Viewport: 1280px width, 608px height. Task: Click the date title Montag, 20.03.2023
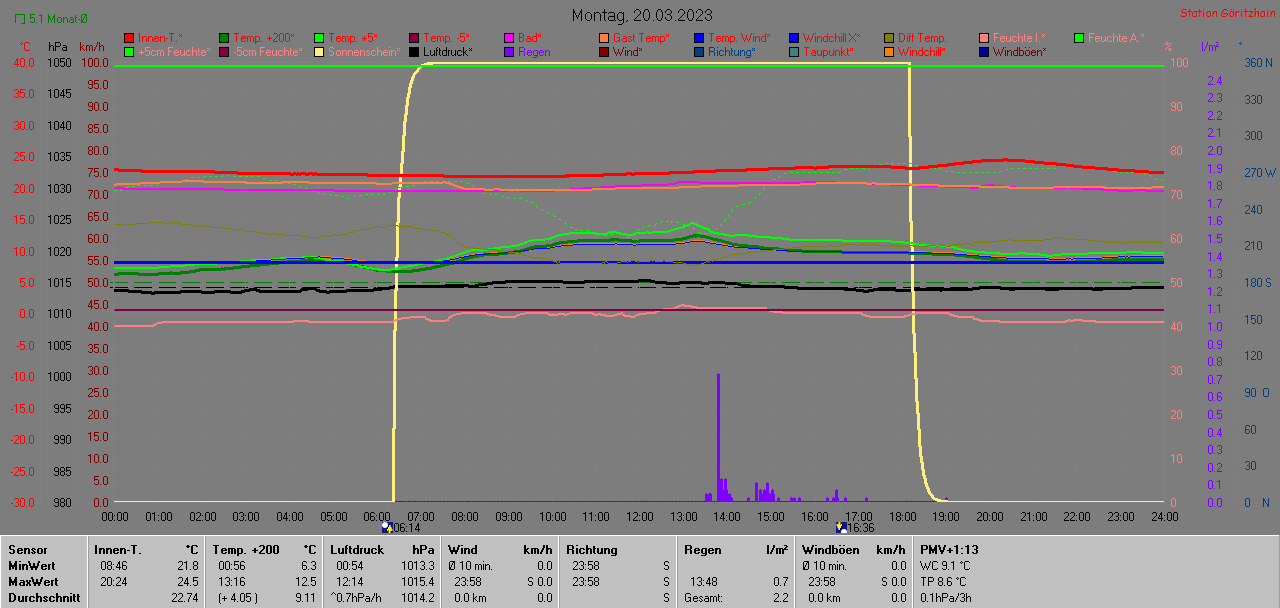[642, 15]
